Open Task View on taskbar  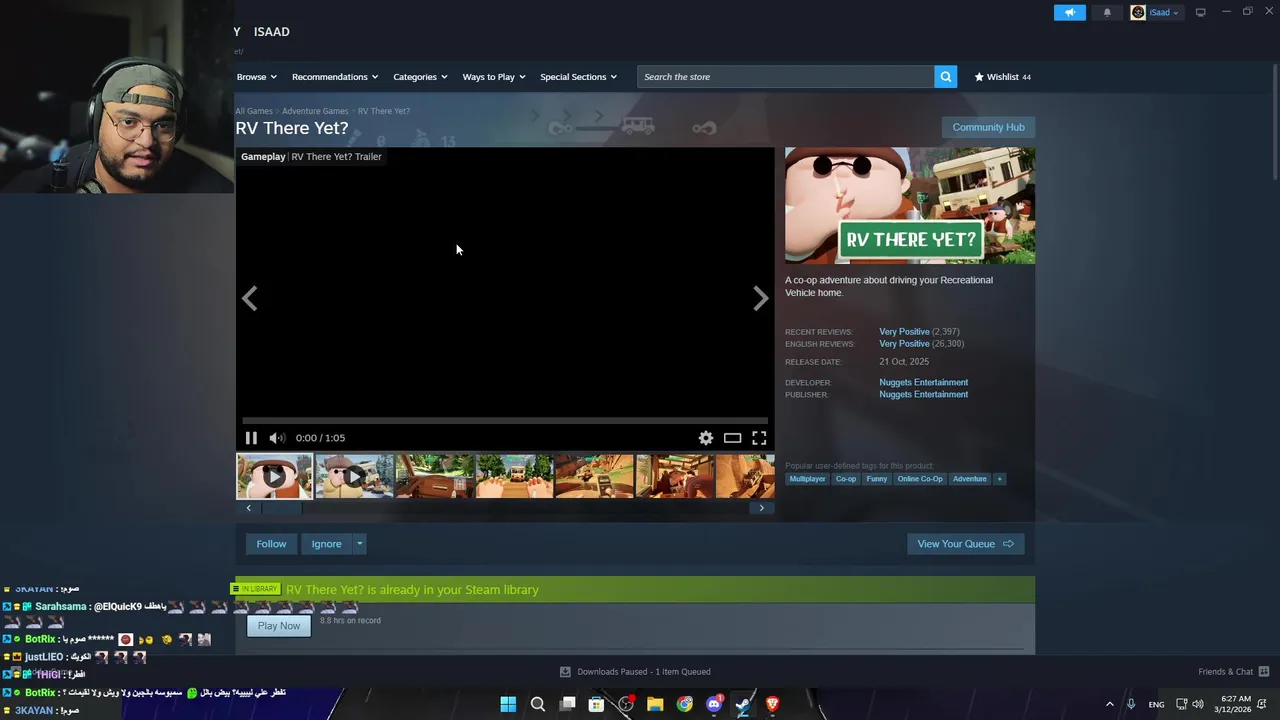point(567,704)
